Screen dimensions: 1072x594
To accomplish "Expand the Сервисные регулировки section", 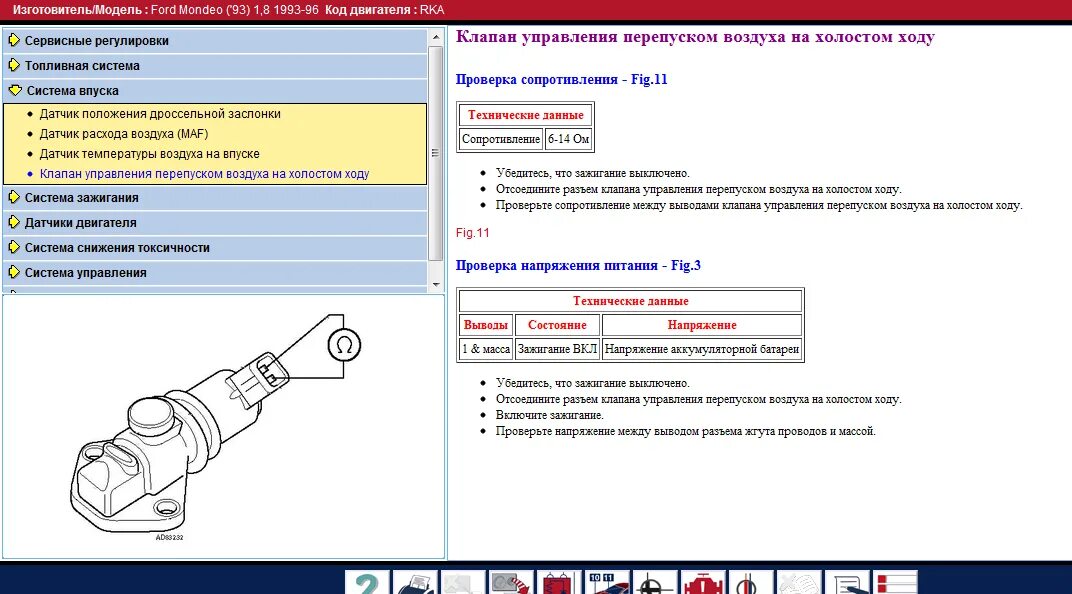I will [x=215, y=40].
